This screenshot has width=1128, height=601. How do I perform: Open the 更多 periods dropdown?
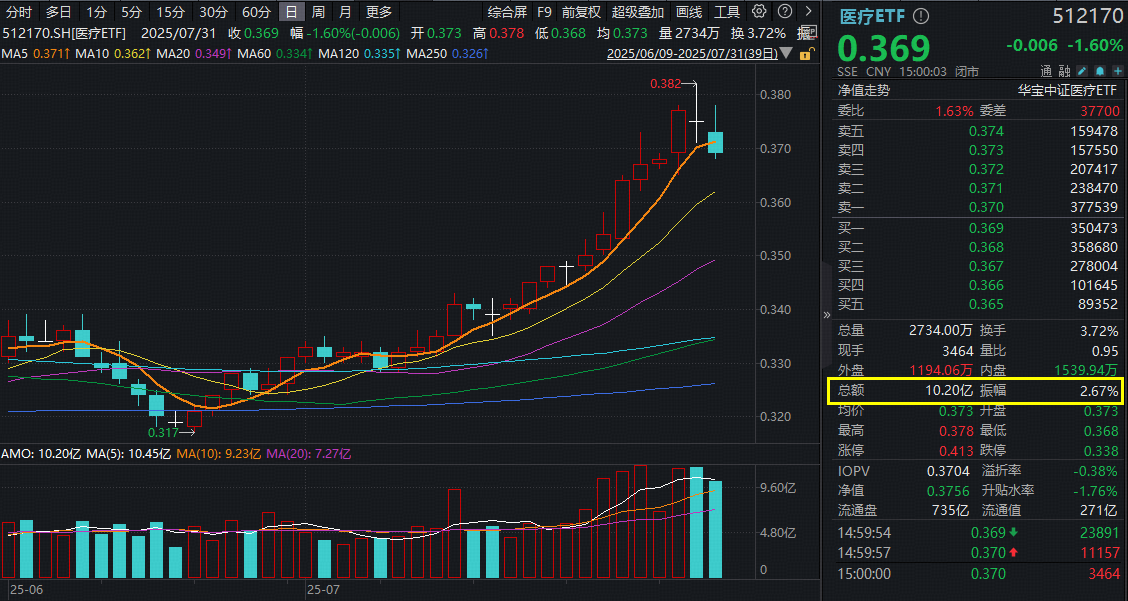coord(379,12)
